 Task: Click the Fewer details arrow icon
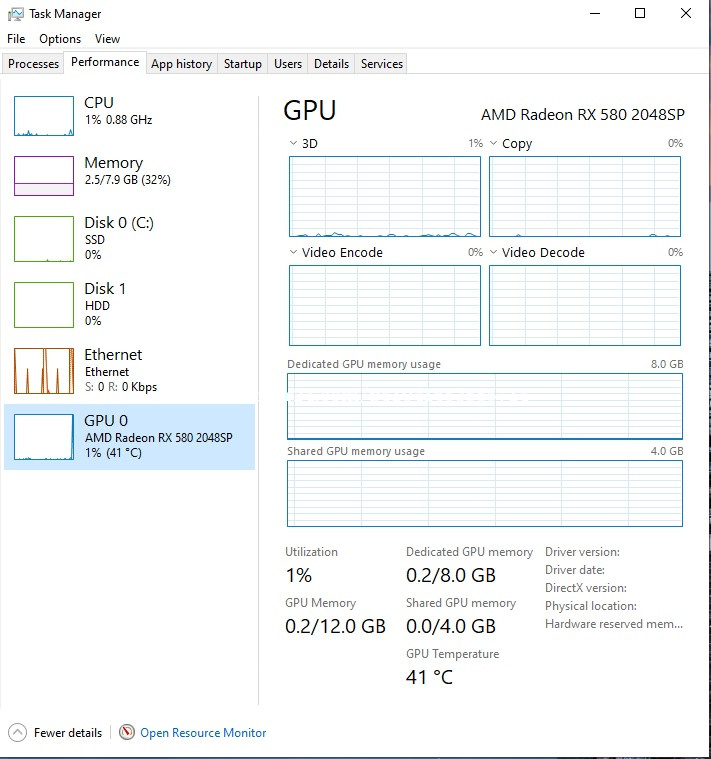pos(16,733)
